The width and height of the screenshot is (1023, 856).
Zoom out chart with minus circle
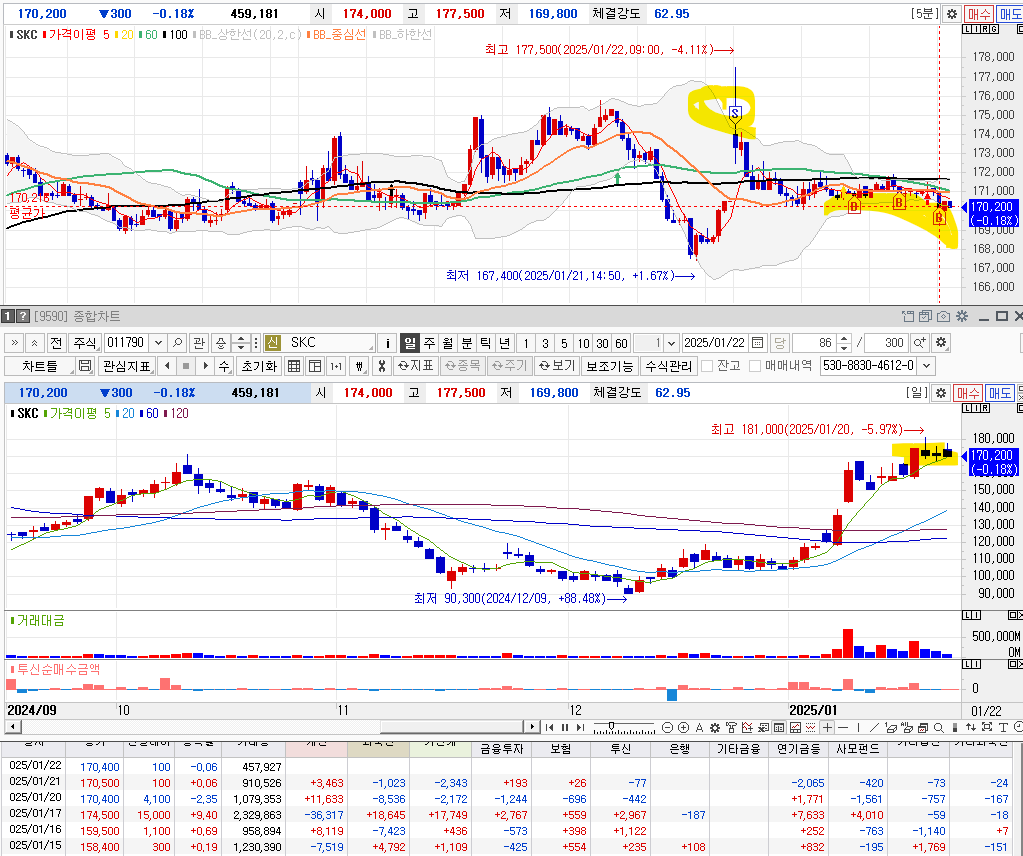(x=667, y=727)
